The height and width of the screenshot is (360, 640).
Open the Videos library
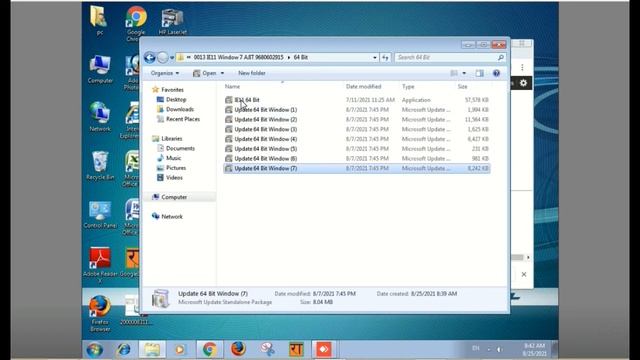174,178
